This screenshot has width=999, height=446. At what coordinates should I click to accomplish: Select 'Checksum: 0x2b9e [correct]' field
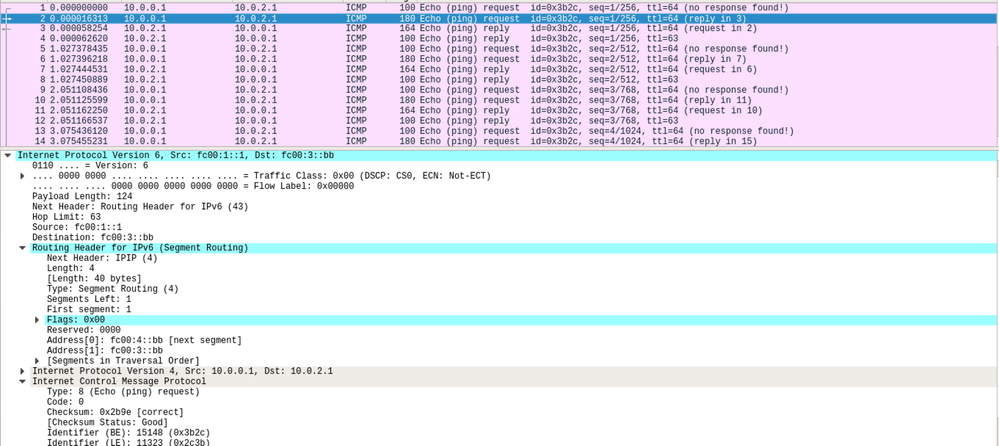coord(115,412)
